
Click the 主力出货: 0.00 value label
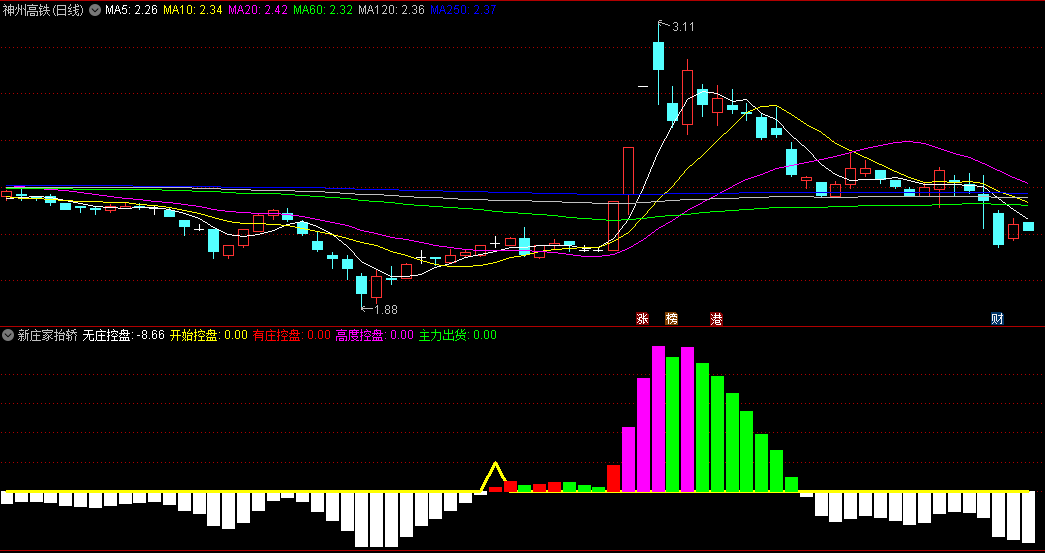[x=457, y=335]
